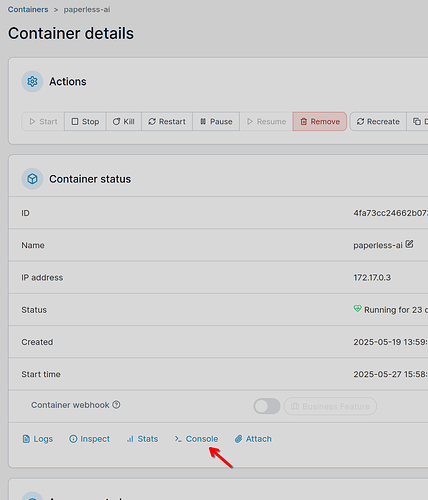428x500 pixels.
Task: Kill the running container
Action: [124, 121]
